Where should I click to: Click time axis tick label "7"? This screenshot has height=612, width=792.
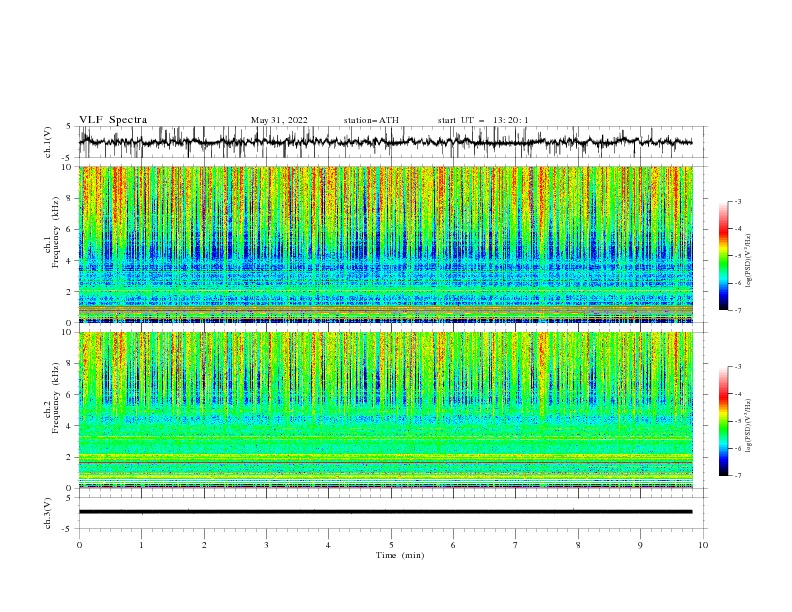click(516, 545)
